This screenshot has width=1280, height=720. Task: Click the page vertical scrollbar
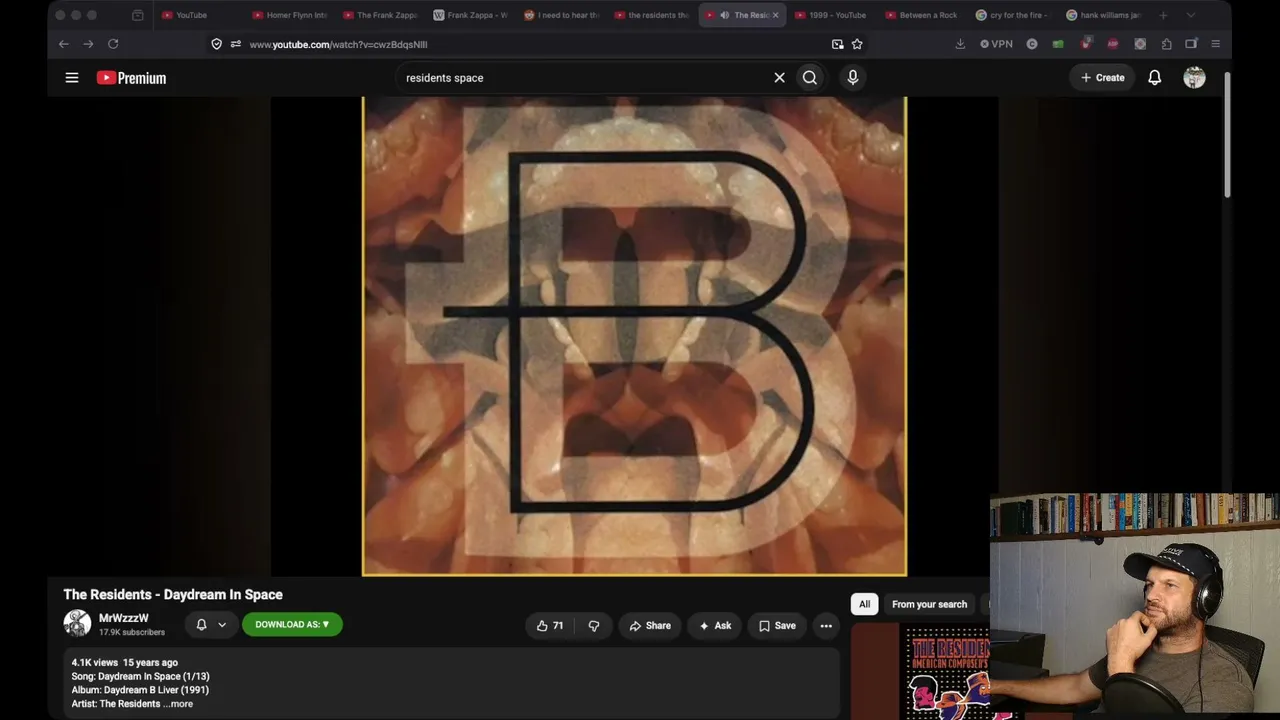point(1227,135)
